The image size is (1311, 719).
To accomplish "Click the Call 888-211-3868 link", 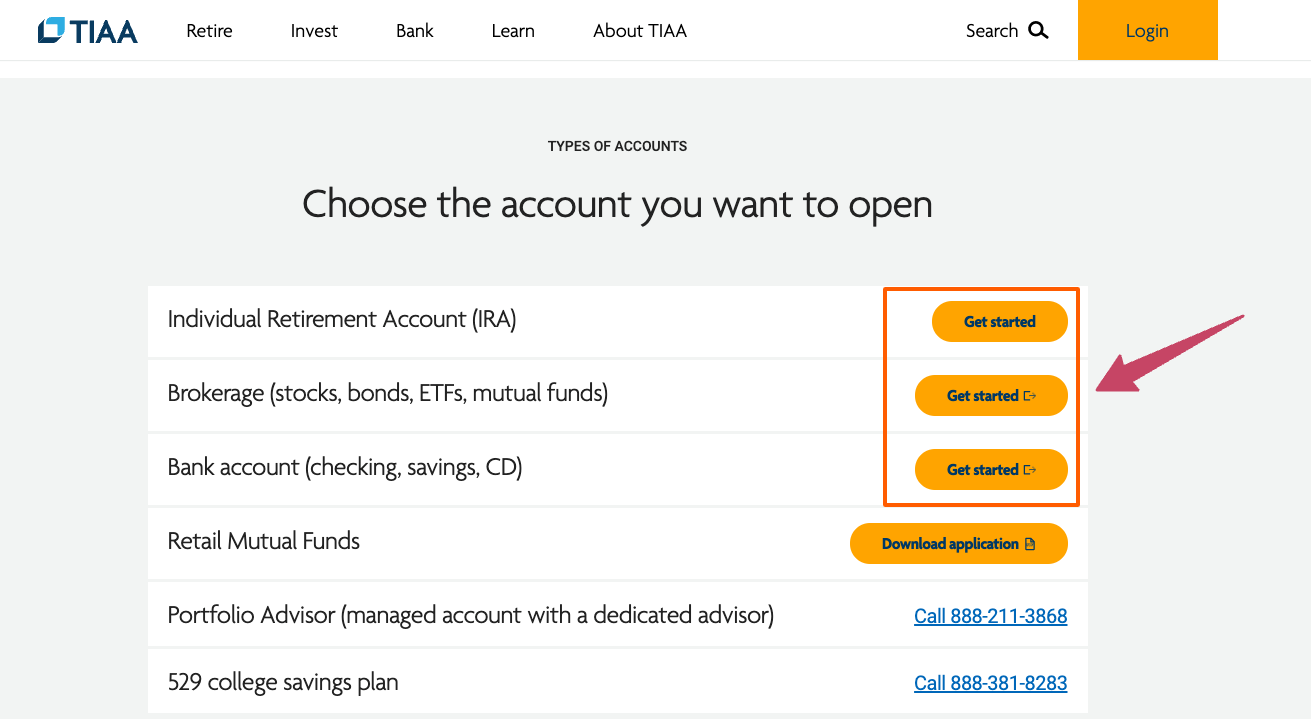I will (991, 616).
